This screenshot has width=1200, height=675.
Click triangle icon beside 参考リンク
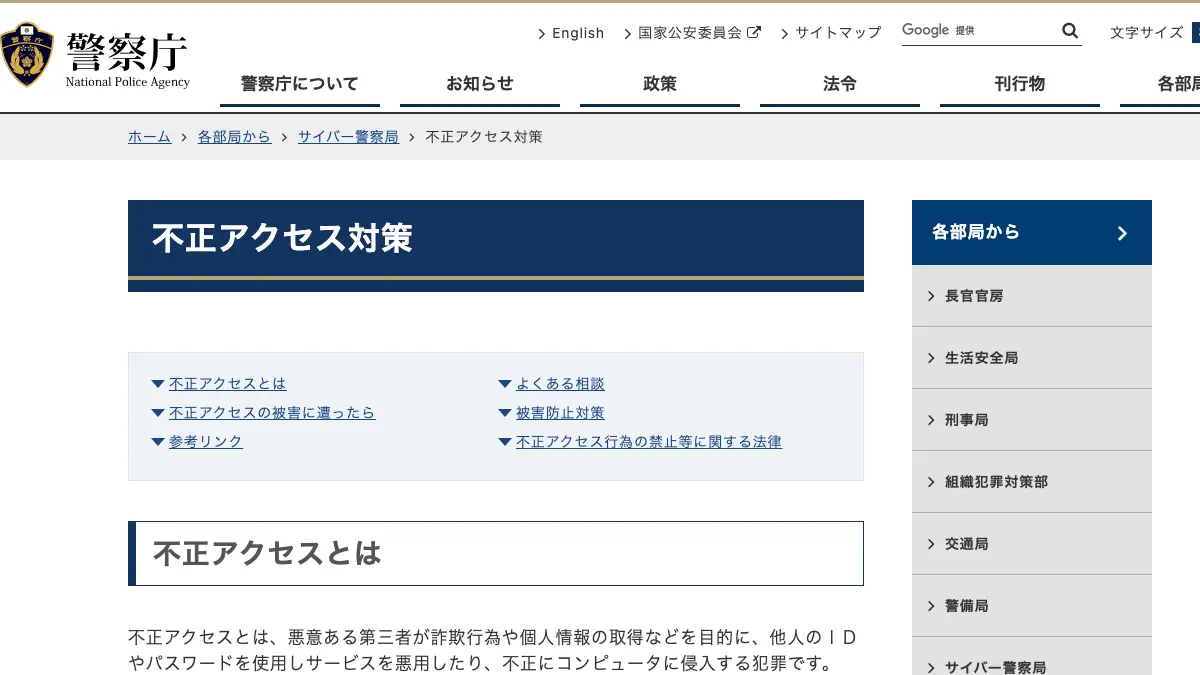click(x=158, y=442)
